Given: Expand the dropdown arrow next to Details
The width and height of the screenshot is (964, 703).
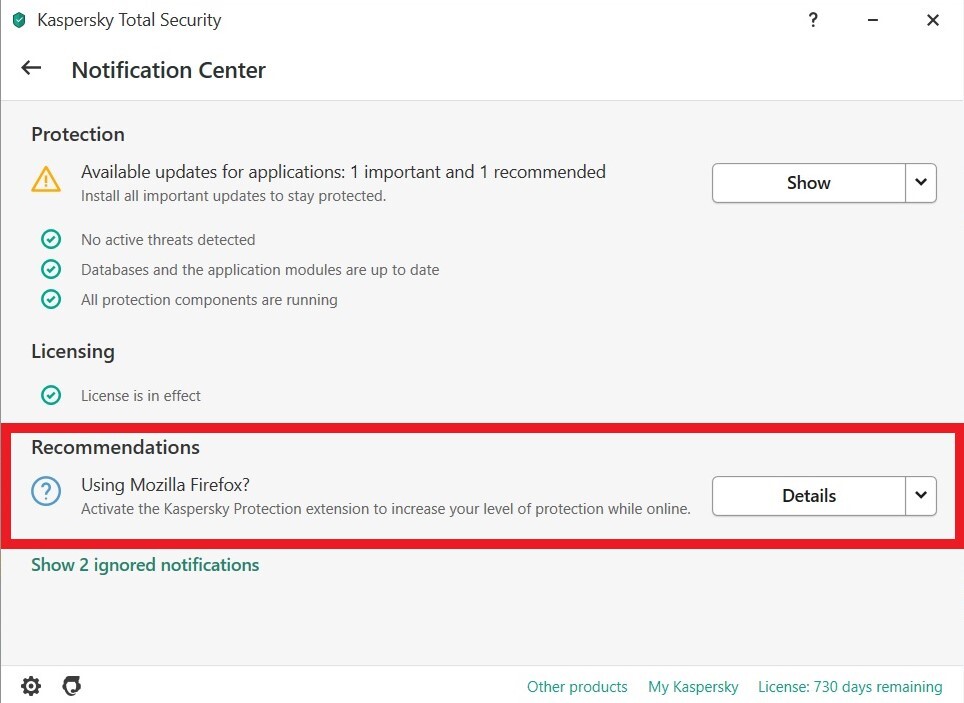Looking at the screenshot, I should (x=921, y=496).
